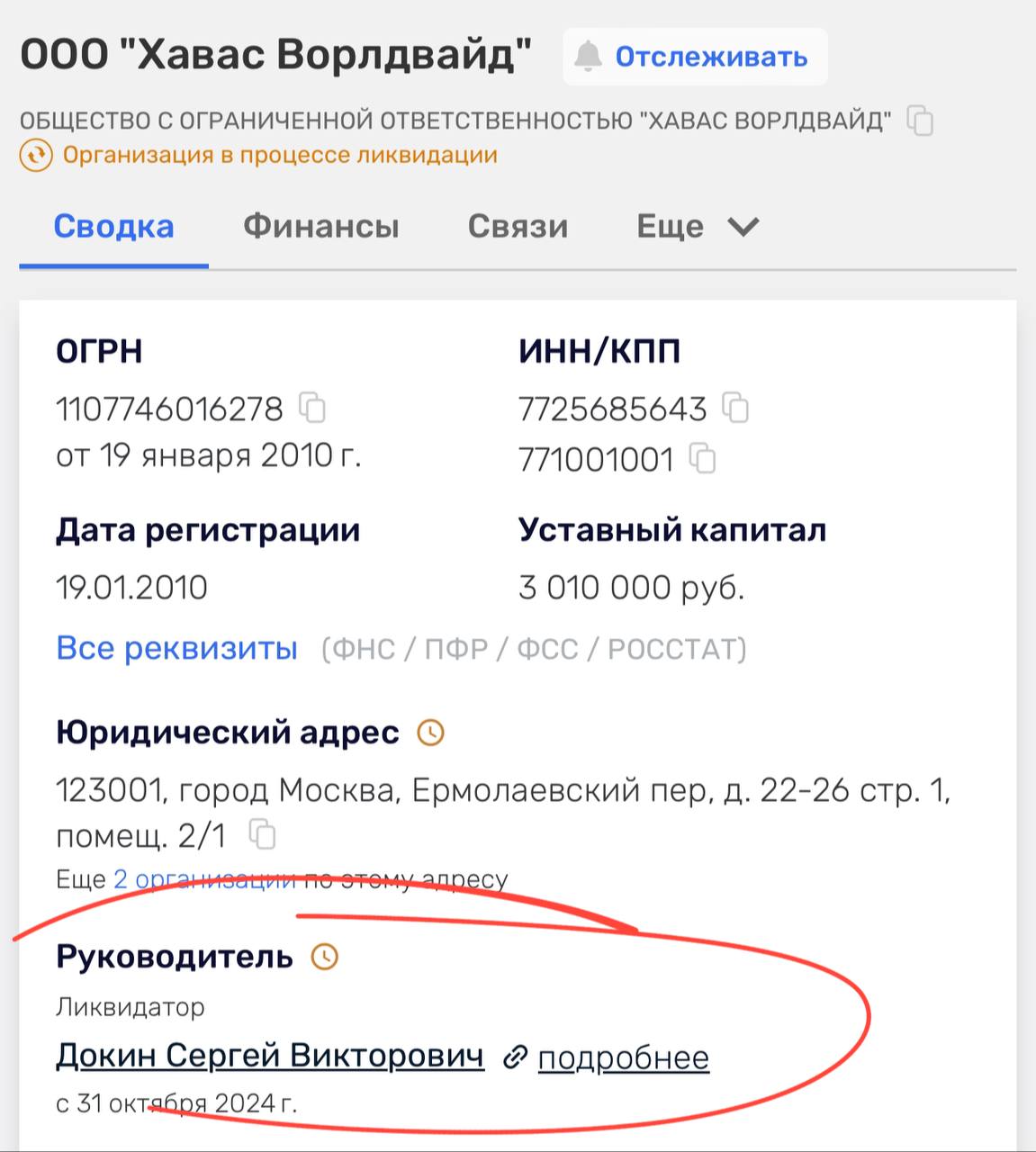Open the 2 организации link
Image resolution: width=1036 pixels, height=1152 pixels.
[x=204, y=879]
